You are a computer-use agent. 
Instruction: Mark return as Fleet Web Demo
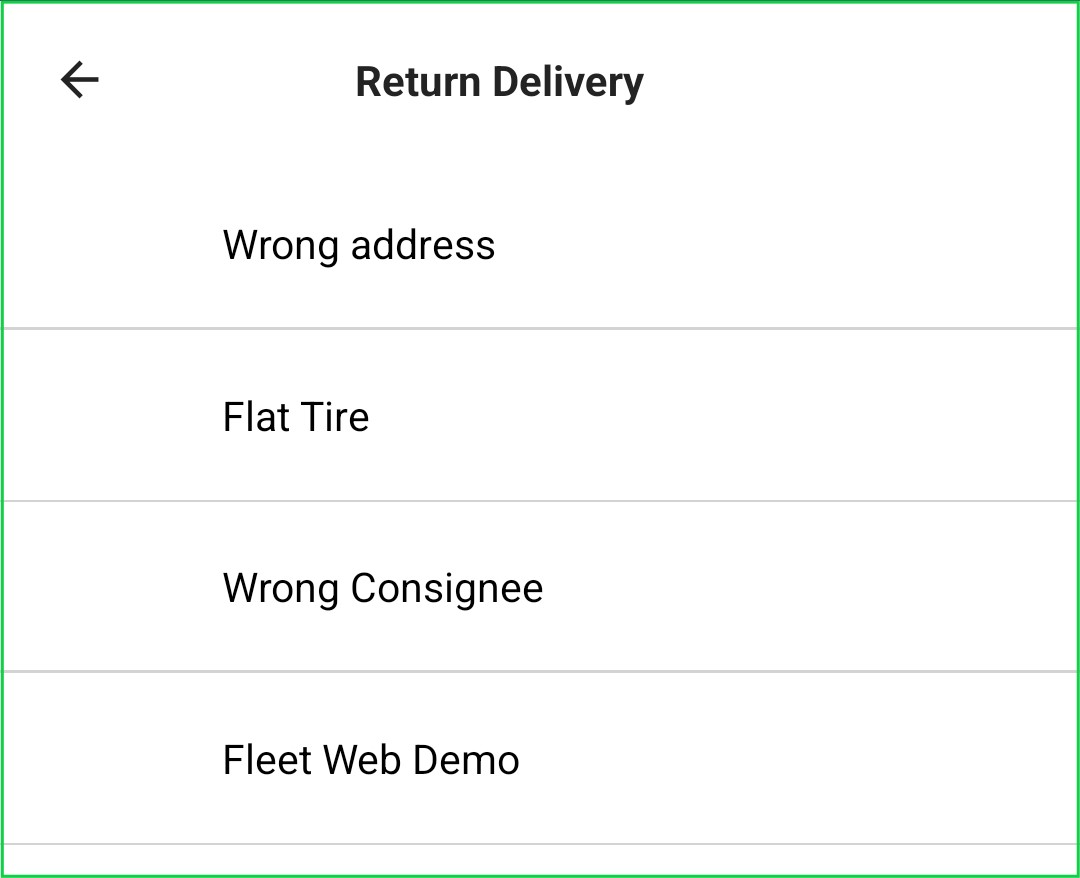click(x=371, y=760)
